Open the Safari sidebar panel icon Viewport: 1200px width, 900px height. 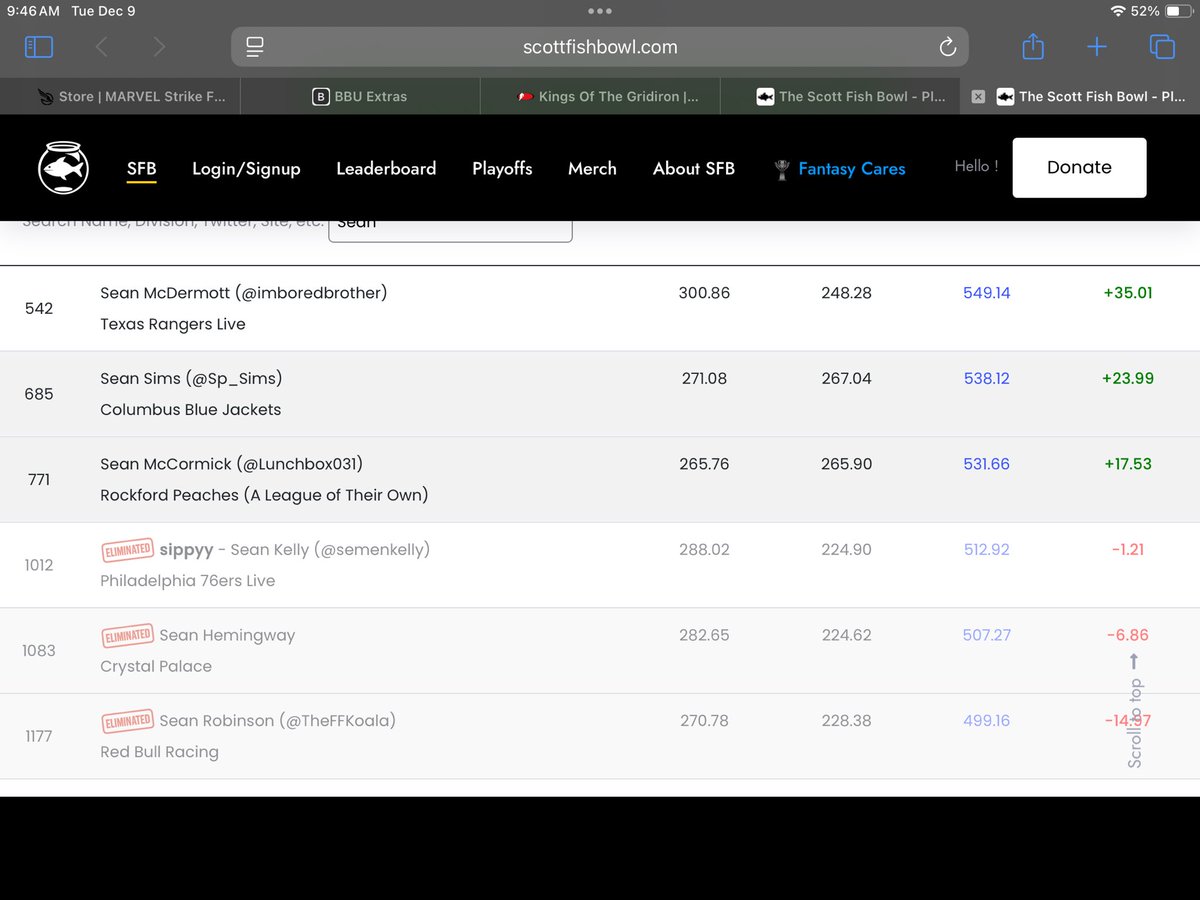38,47
